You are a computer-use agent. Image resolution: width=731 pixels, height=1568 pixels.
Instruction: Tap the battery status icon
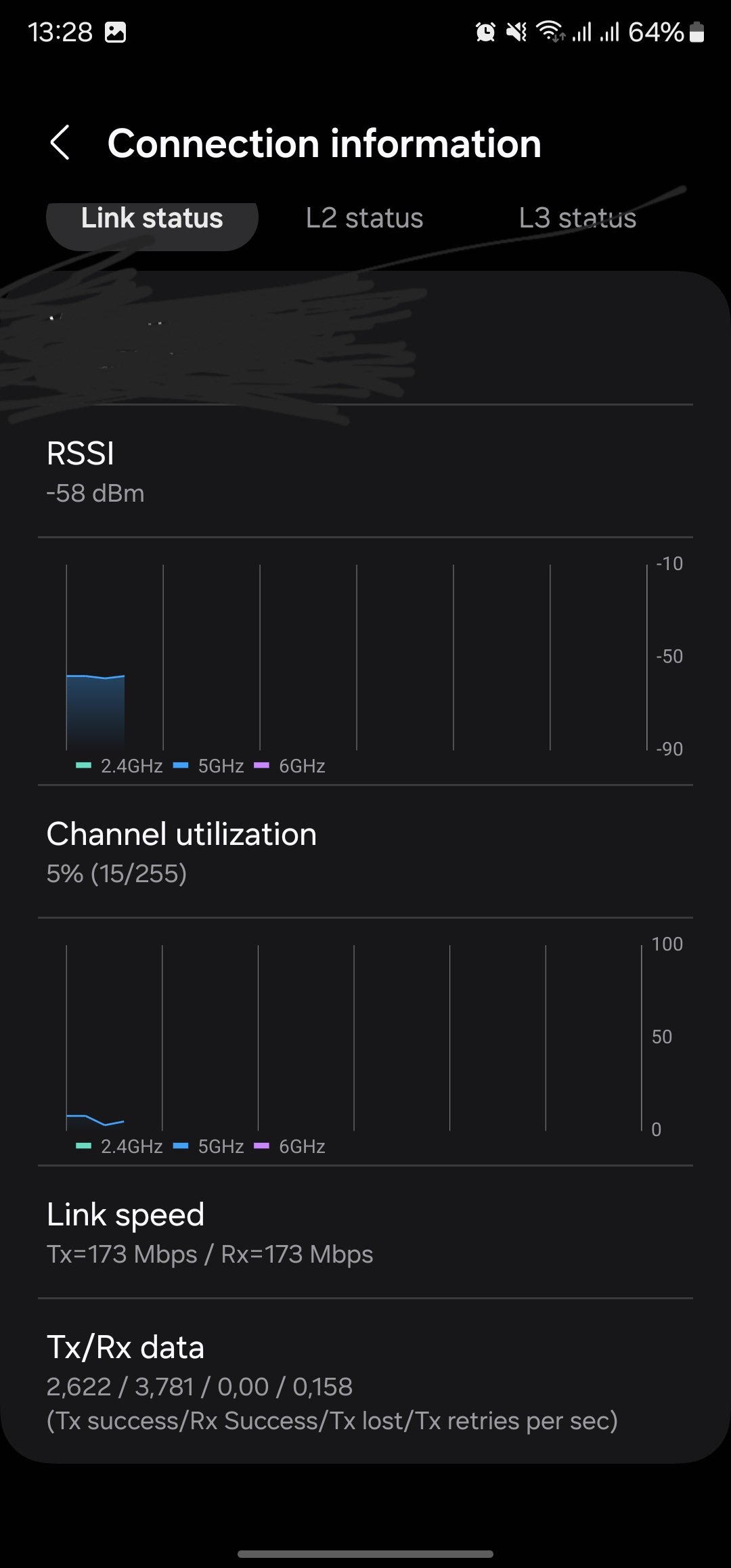(696, 32)
